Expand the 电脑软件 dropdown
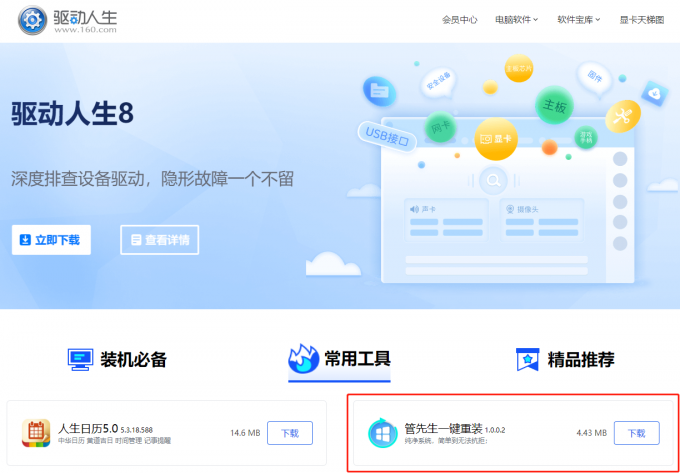The height and width of the screenshot is (473, 680). tap(517, 20)
